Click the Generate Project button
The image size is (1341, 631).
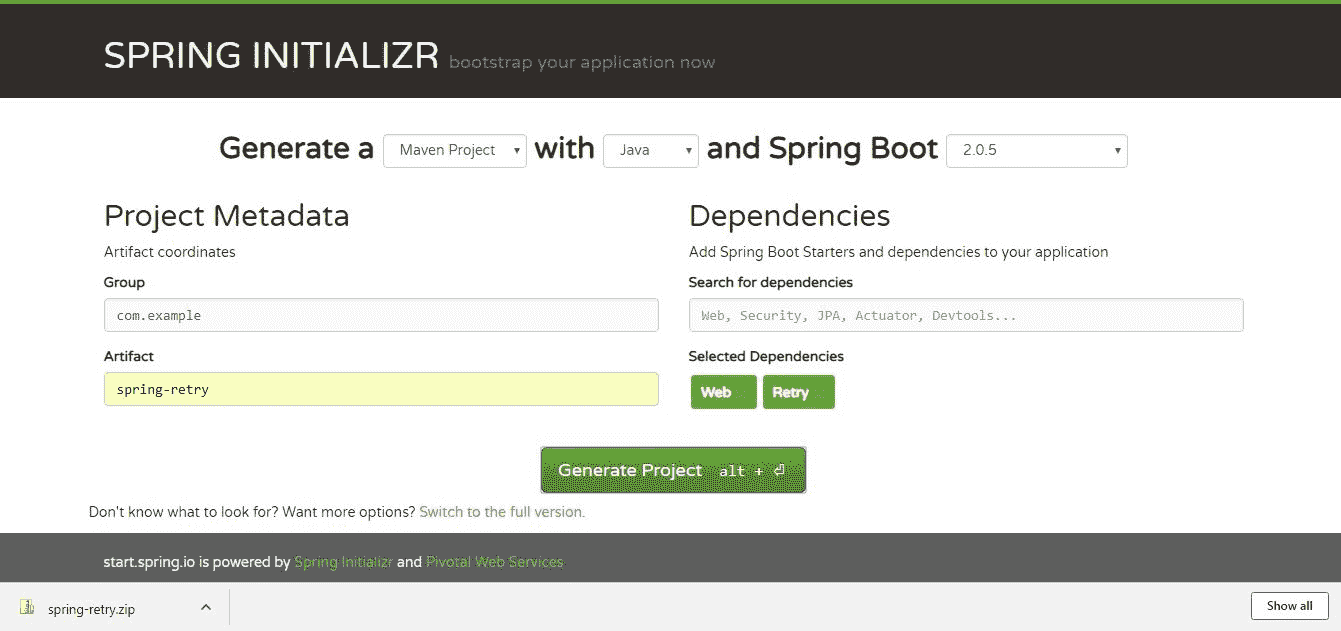[x=673, y=470]
